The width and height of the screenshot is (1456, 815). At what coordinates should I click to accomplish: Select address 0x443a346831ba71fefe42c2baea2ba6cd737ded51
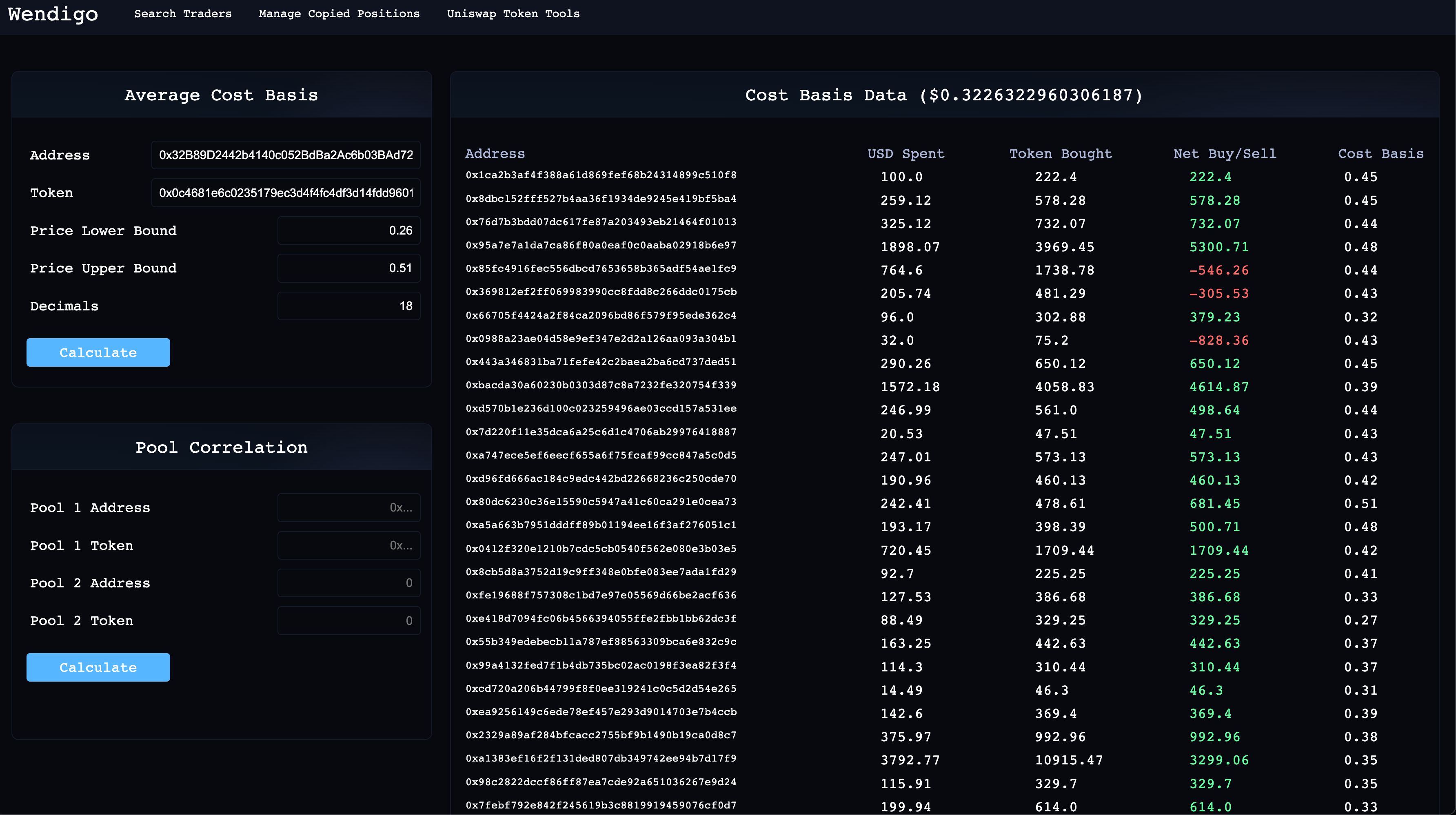click(601, 362)
